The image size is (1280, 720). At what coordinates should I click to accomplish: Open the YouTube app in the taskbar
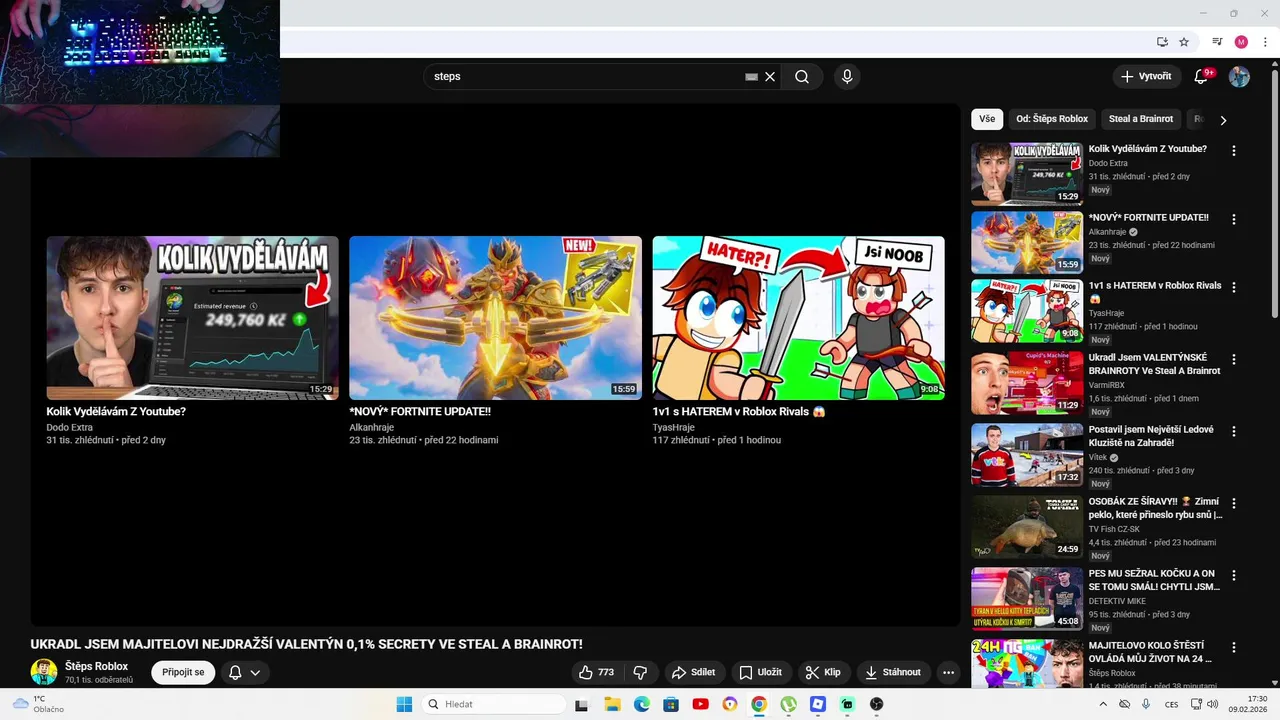click(700, 704)
